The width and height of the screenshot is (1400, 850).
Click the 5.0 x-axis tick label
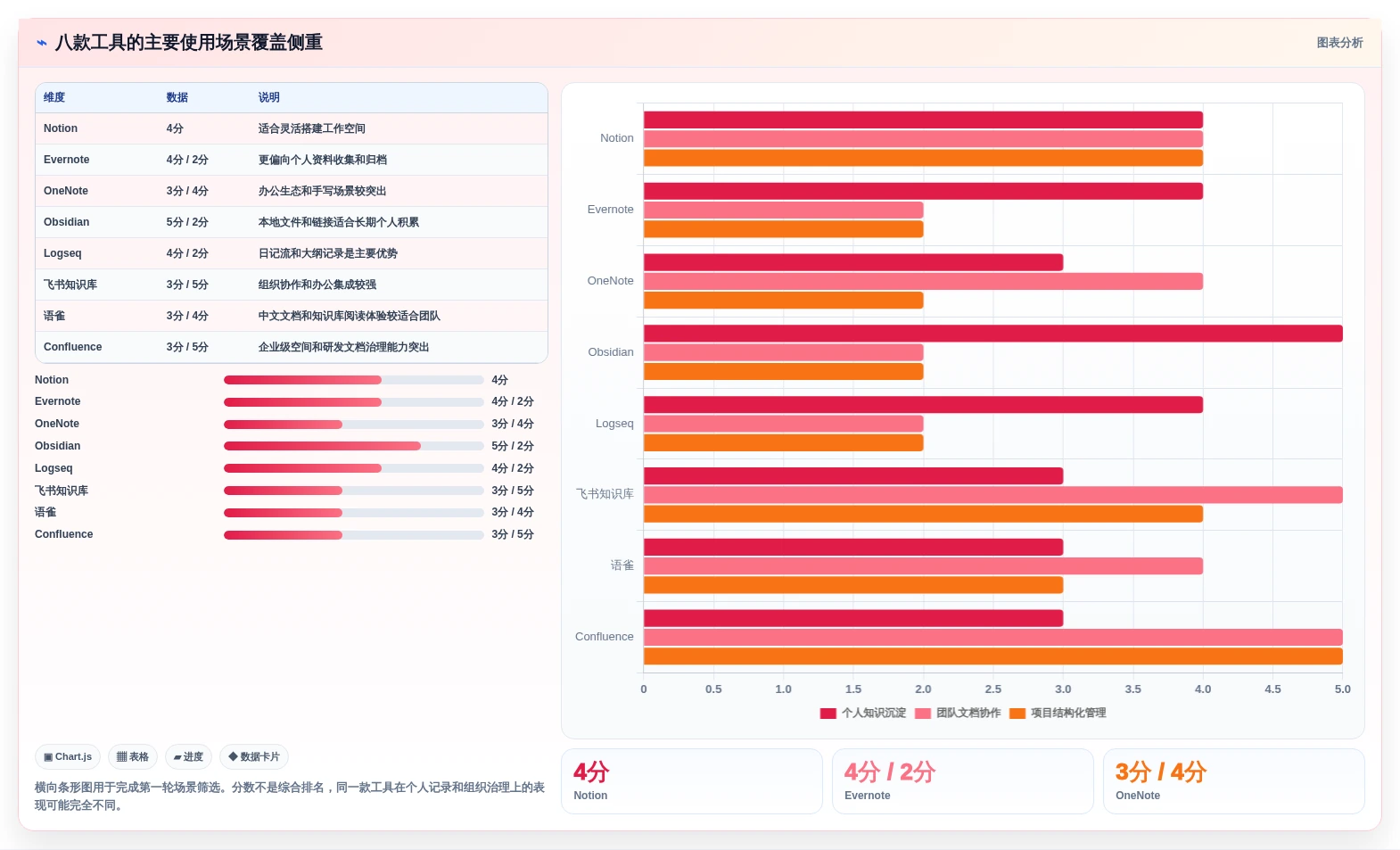1343,689
